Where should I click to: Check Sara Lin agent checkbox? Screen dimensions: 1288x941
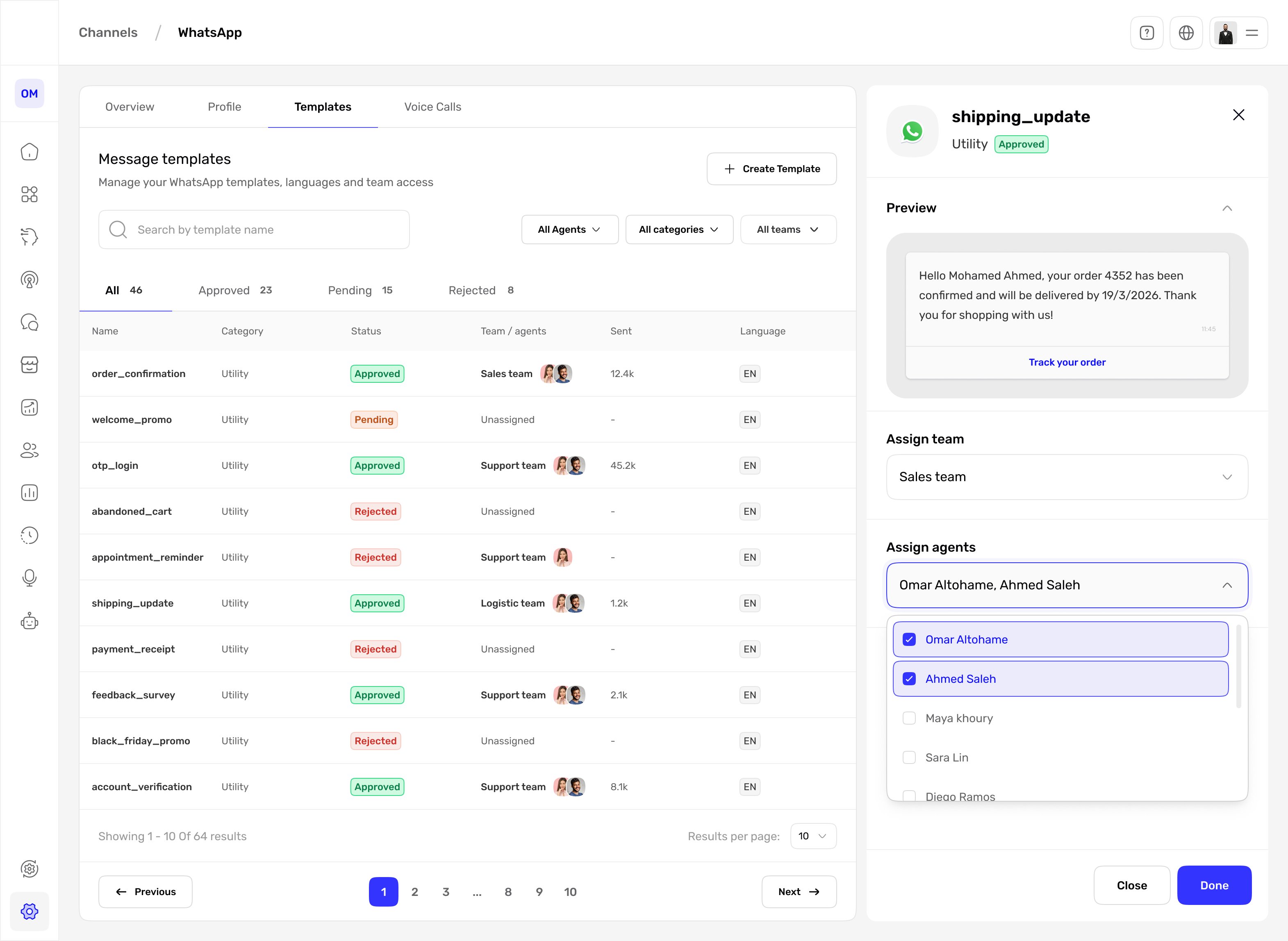click(909, 757)
